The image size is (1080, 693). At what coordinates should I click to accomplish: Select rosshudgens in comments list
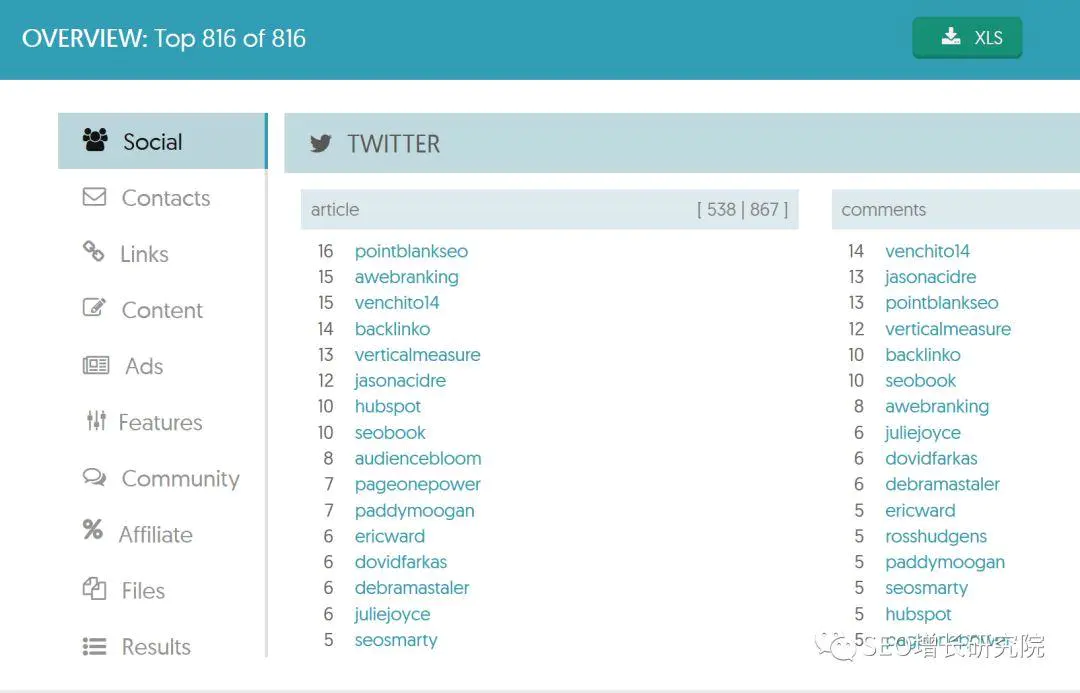[935, 537]
